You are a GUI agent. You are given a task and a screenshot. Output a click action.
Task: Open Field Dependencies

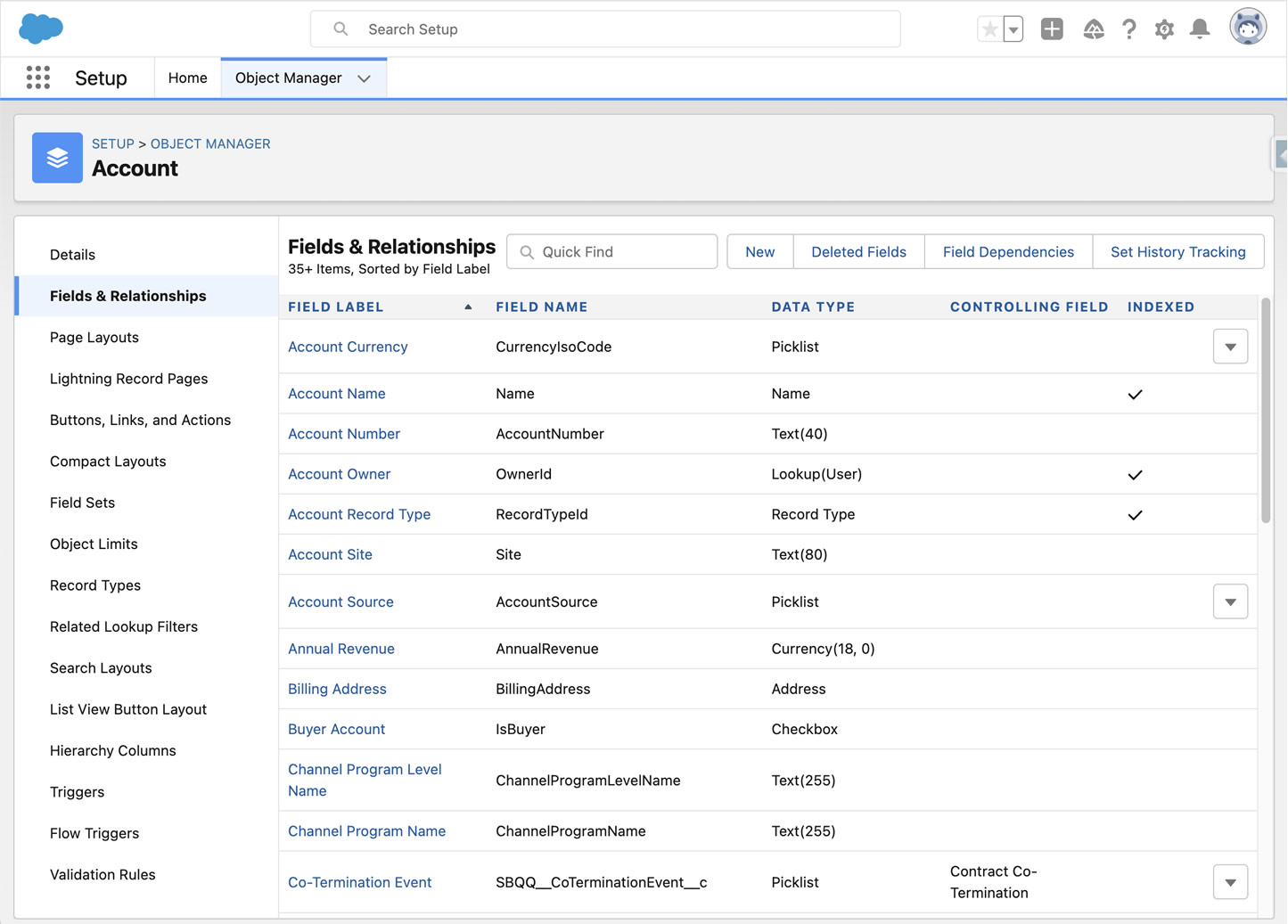(1008, 252)
